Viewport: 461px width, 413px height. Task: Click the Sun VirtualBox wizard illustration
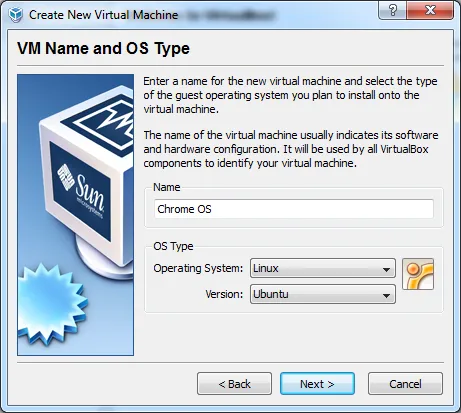(x=76, y=215)
